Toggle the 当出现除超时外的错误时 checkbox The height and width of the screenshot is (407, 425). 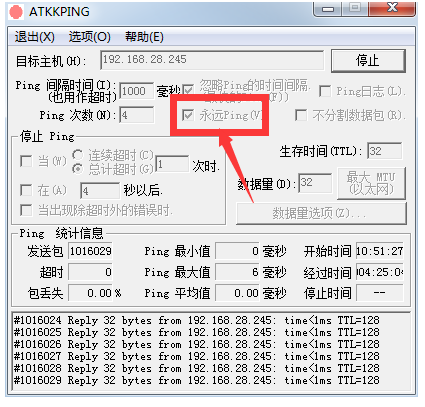[26, 210]
